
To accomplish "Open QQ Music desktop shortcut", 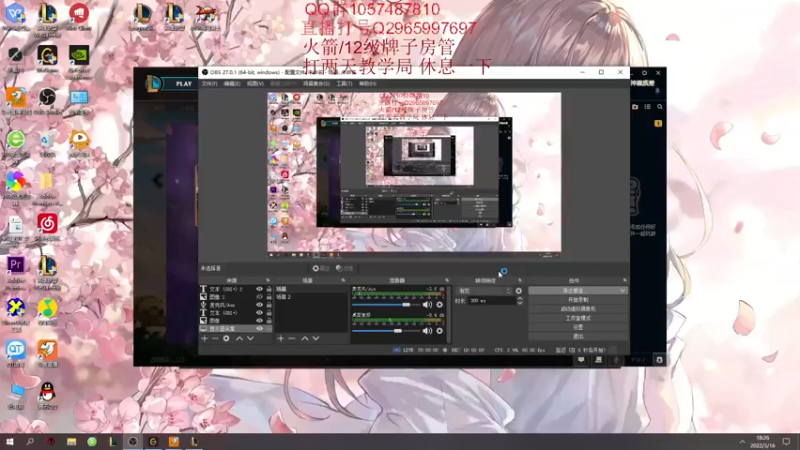I will (x=47, y=311).
